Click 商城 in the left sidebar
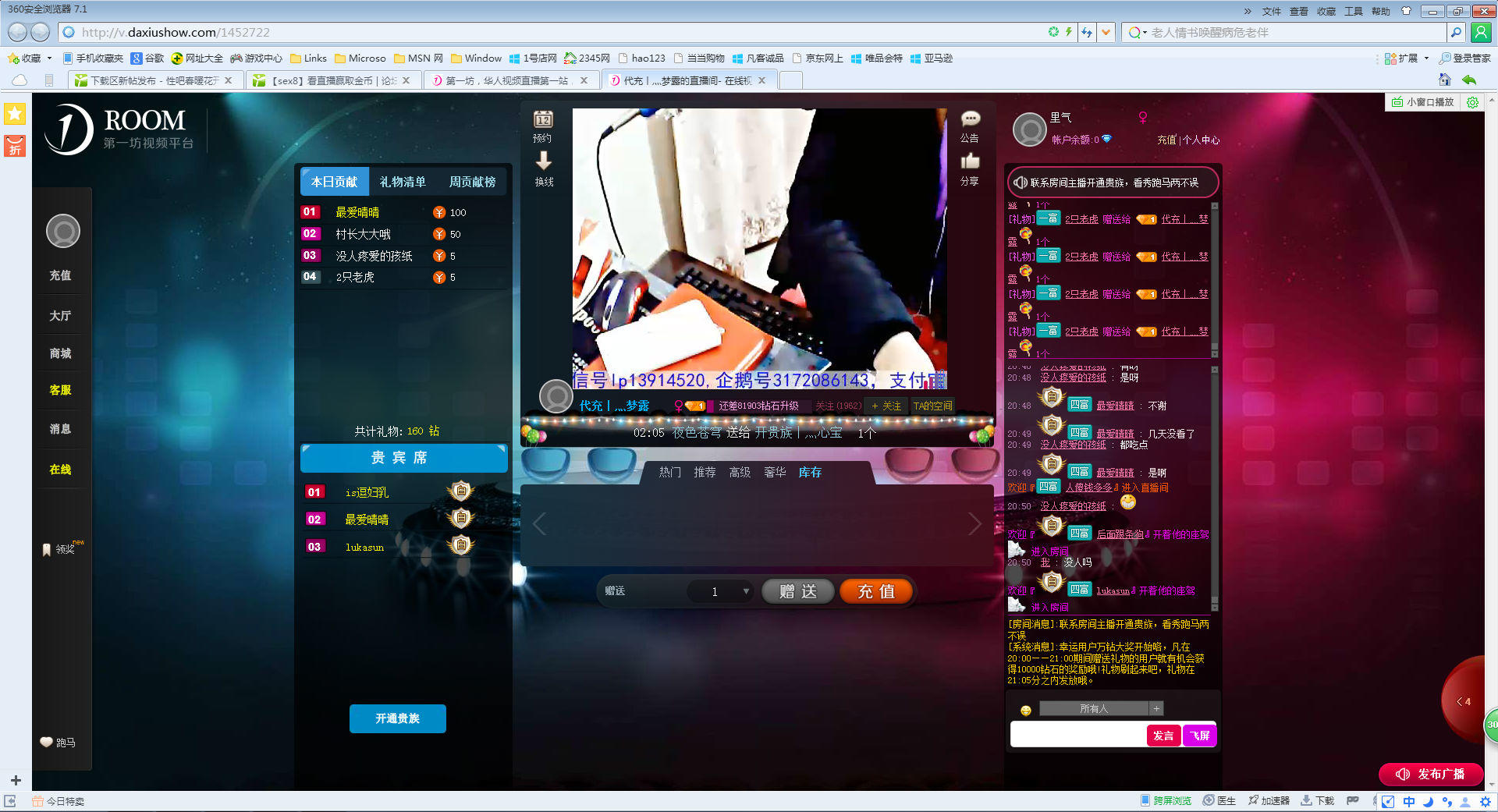Image resolution: width=1498 pixels, height=812 pixels. [x=60, y=353]
